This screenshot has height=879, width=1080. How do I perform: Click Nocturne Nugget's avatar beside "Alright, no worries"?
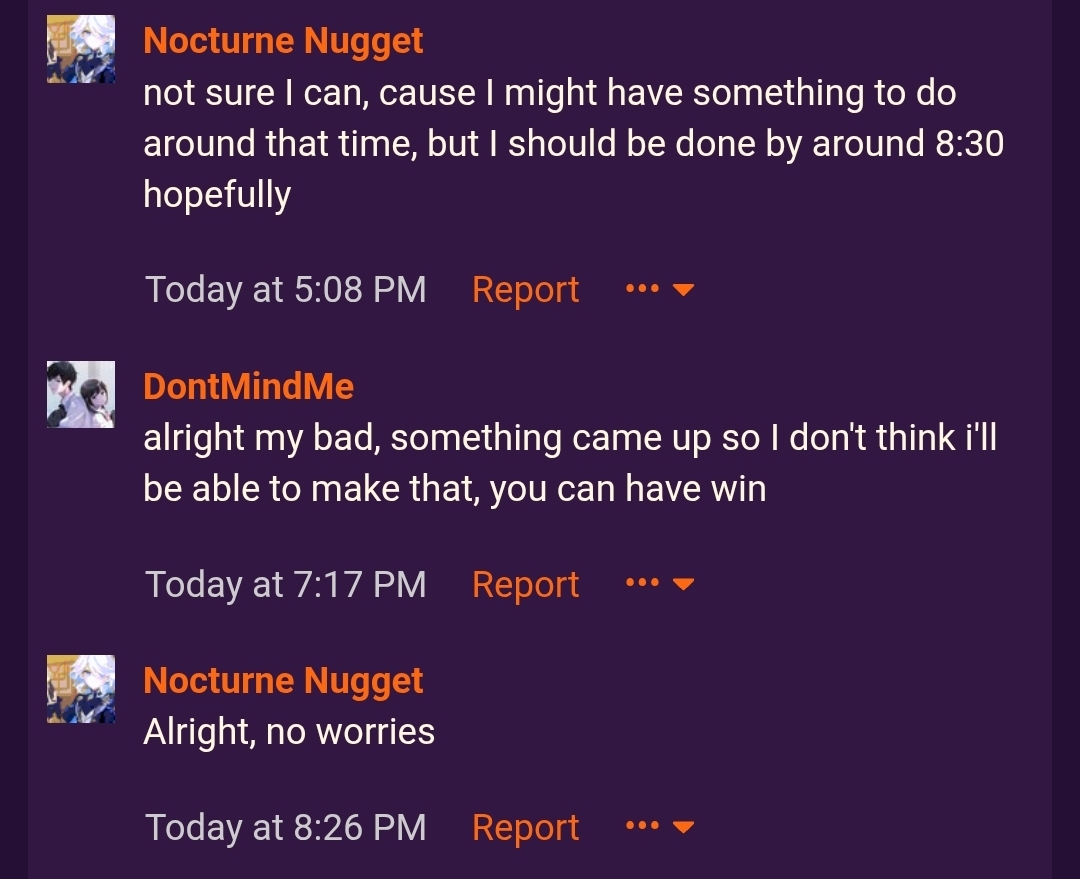tap(81, 689)
